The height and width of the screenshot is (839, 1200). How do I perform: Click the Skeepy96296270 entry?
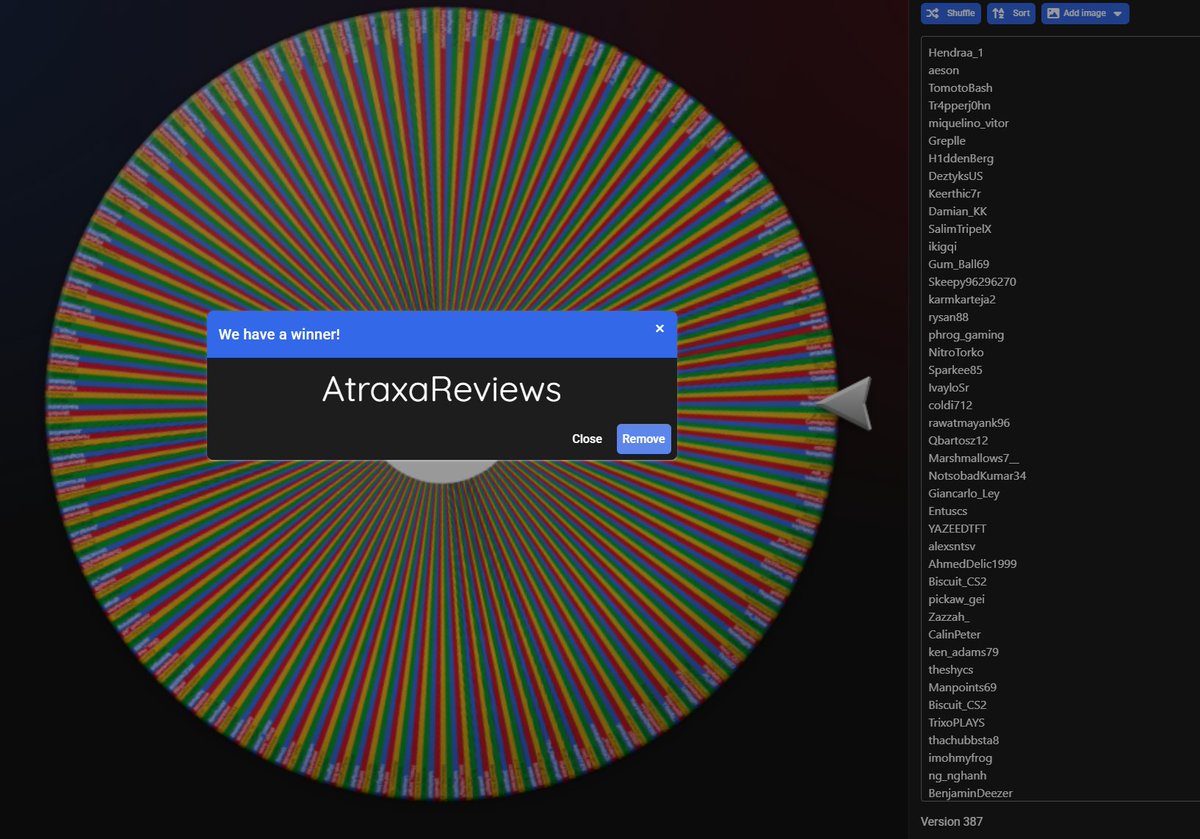coord(972,282)
